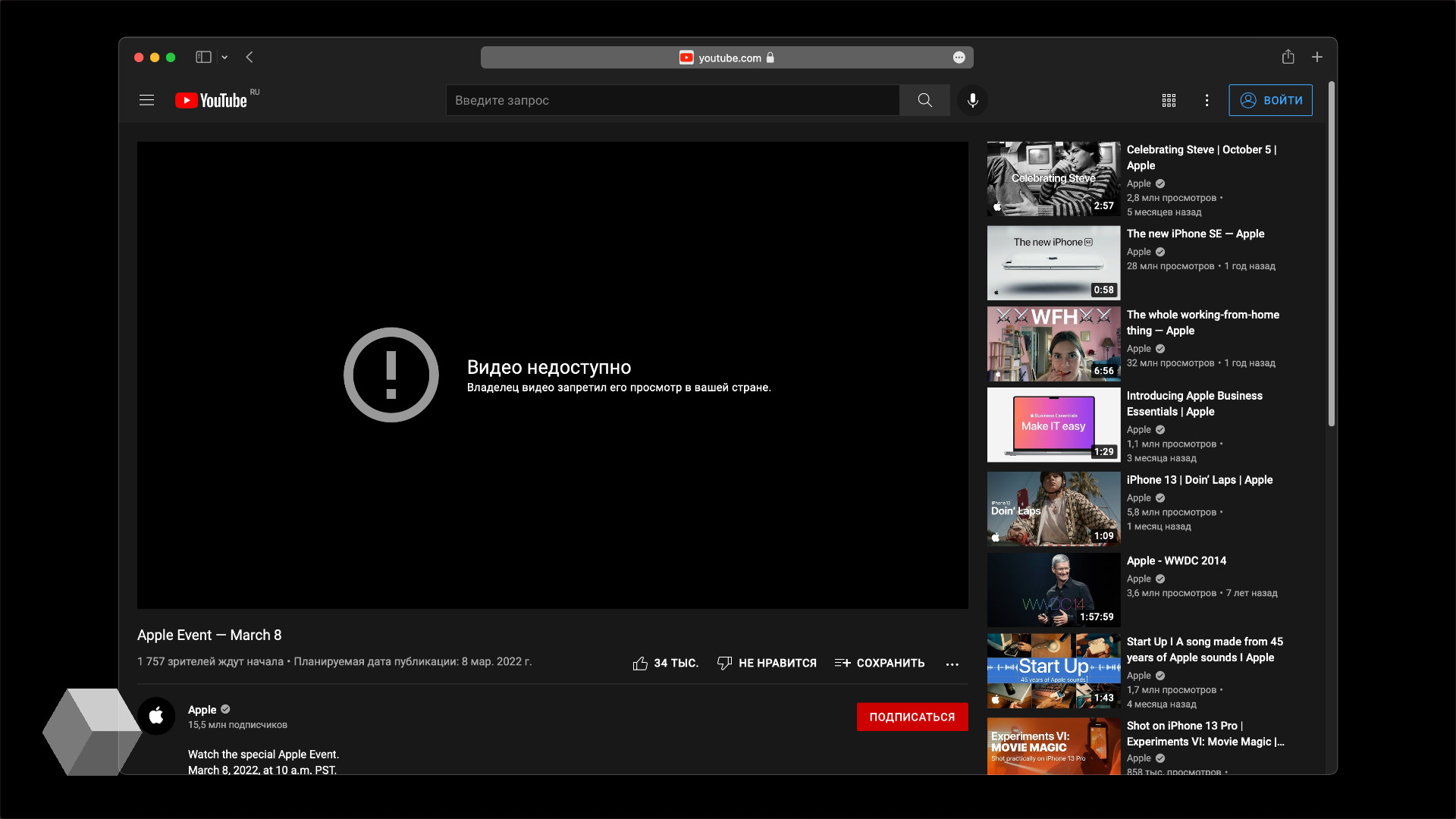
Task: Open 'iPhone 13 | Doin' Laps' thumbnail
Action: click(1053, 509)
